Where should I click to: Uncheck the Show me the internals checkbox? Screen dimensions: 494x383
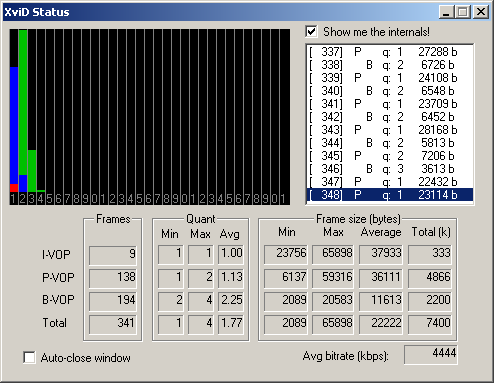(311, 32)
